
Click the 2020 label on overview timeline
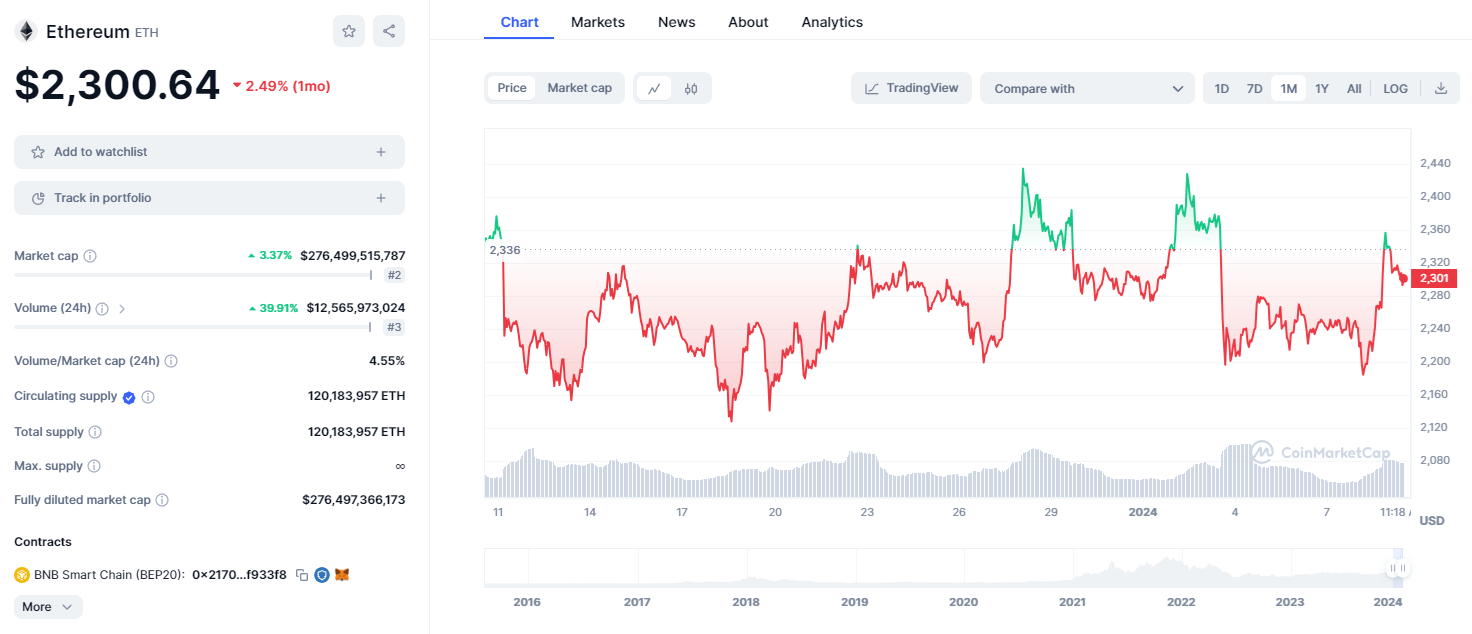tap(963, 602)
